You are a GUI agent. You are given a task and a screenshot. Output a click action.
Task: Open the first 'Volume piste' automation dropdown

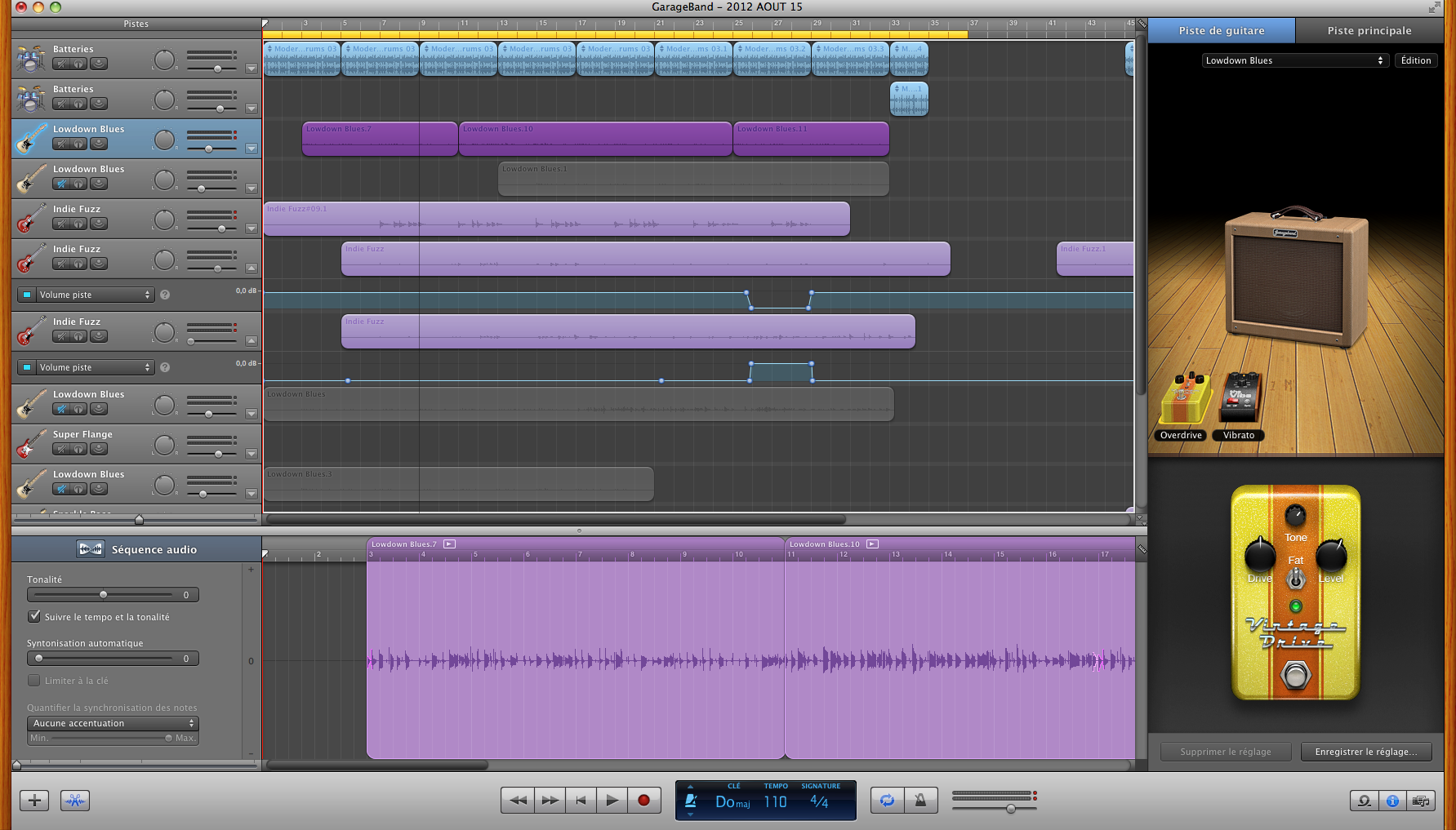pos(95,295)
